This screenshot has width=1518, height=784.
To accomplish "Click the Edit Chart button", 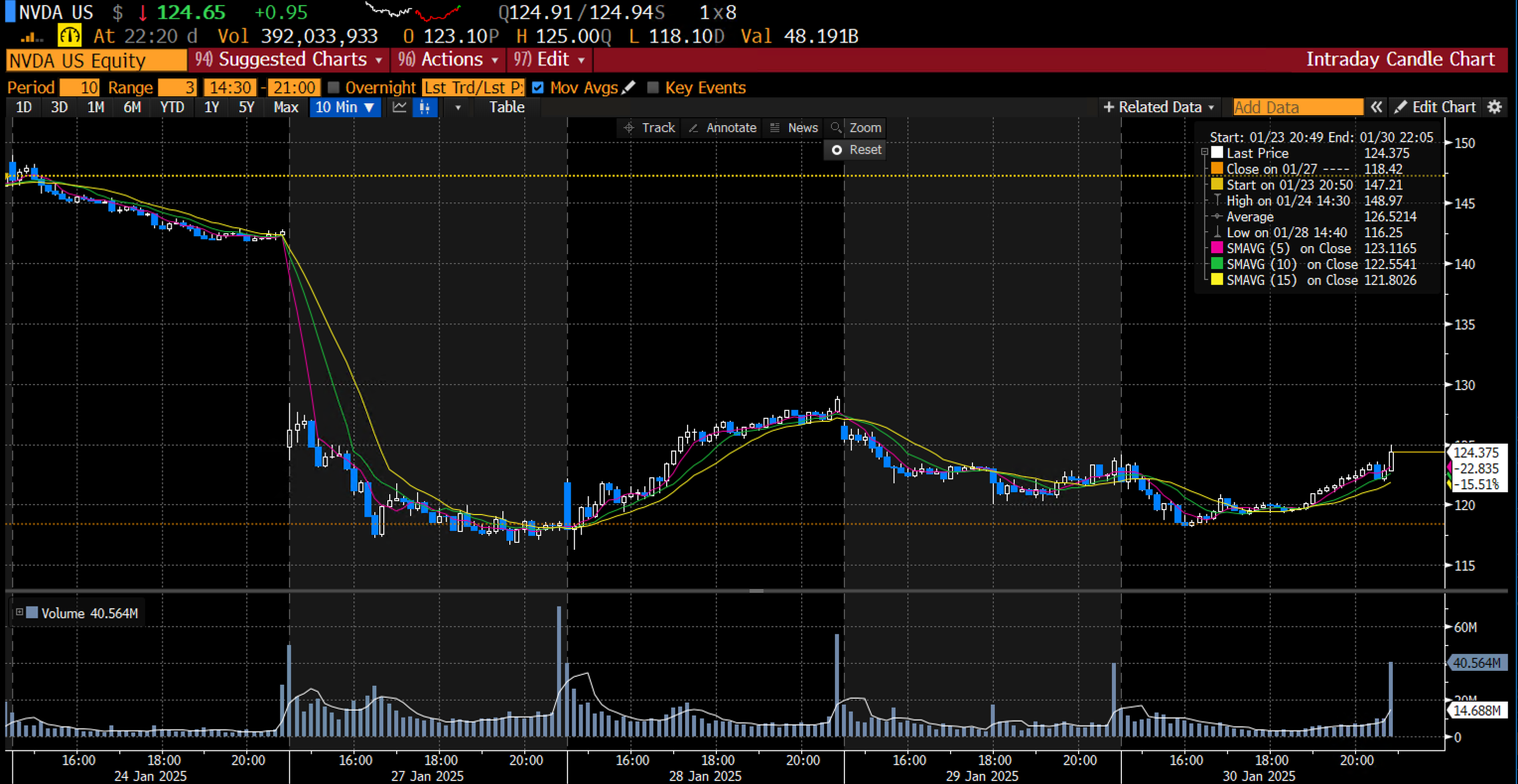I will [x=1435, y=107].
